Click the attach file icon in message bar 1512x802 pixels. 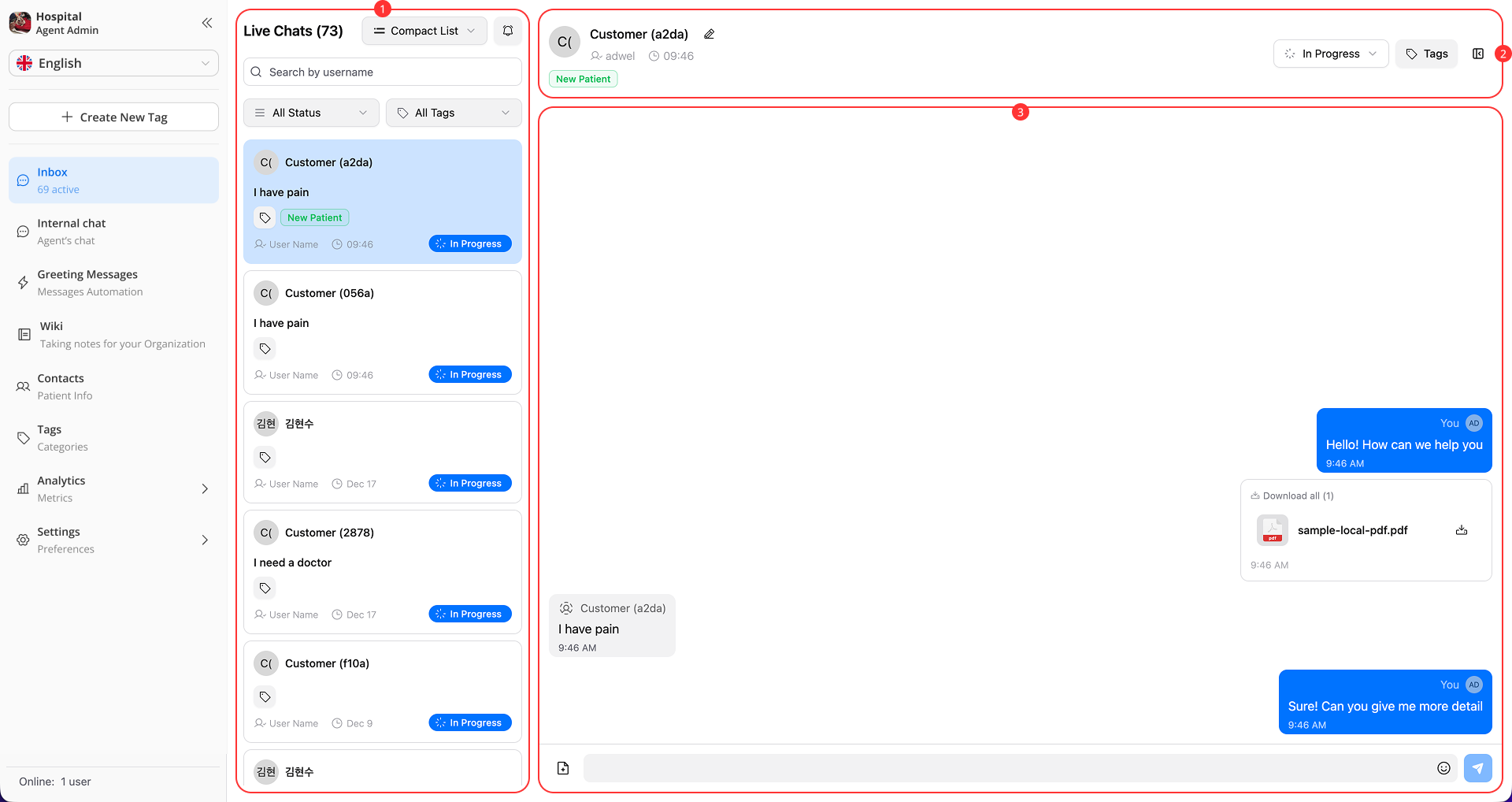tap(563, 768)
